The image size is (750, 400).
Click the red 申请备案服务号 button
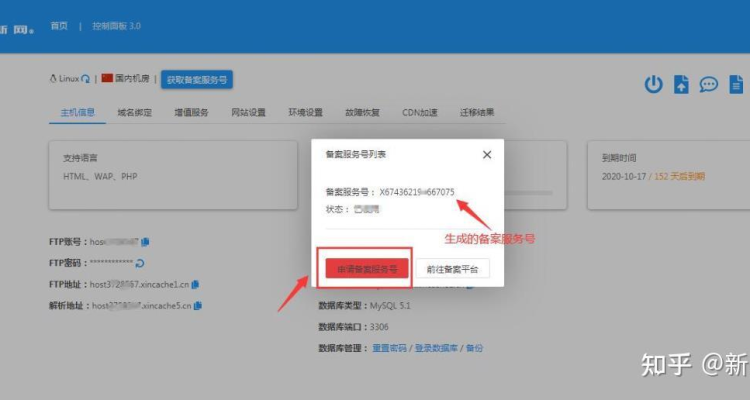point(367,269)
